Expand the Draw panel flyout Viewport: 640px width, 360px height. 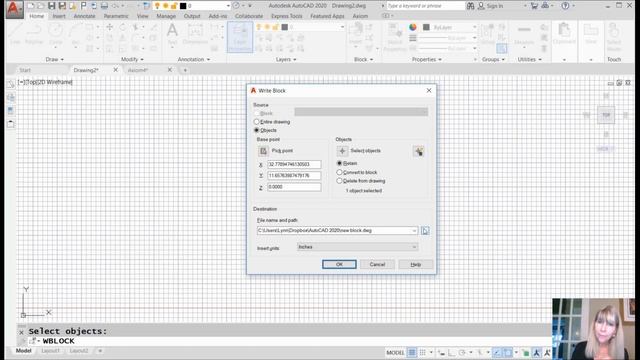point(54,60)
